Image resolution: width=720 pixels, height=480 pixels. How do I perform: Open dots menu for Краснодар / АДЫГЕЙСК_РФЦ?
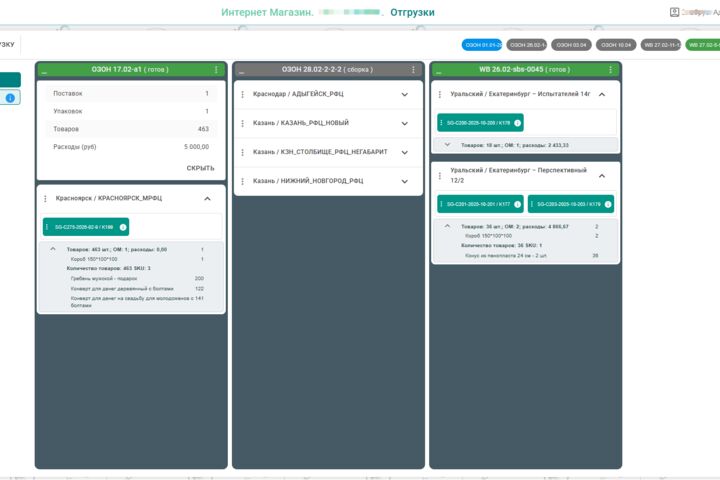(x=242, y=94)
